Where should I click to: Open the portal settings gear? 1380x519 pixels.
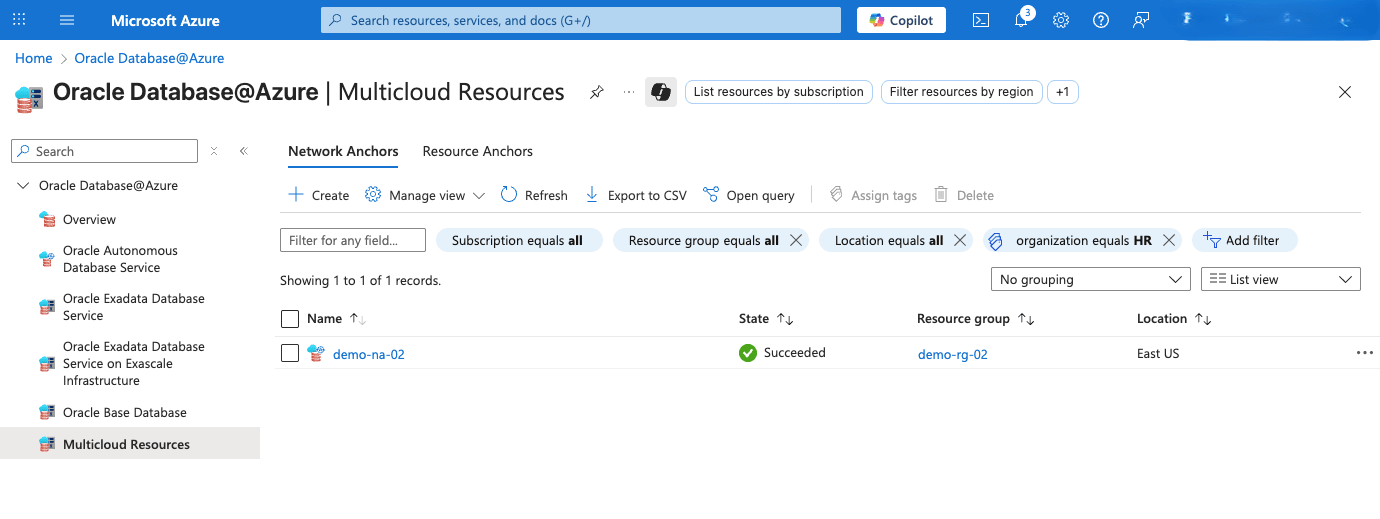[x=1061, y=20]
